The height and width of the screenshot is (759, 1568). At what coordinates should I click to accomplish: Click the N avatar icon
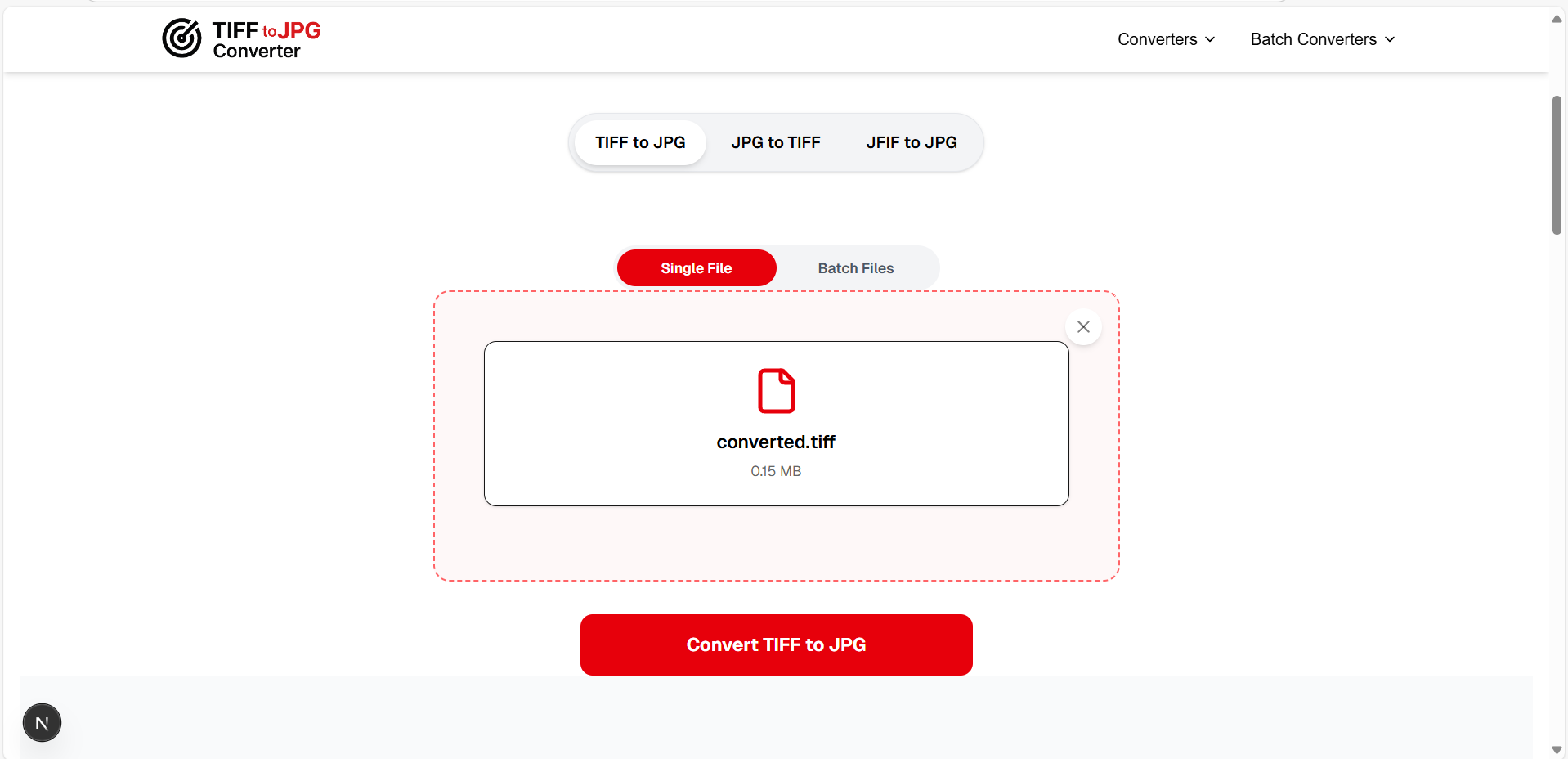(42, 722)
